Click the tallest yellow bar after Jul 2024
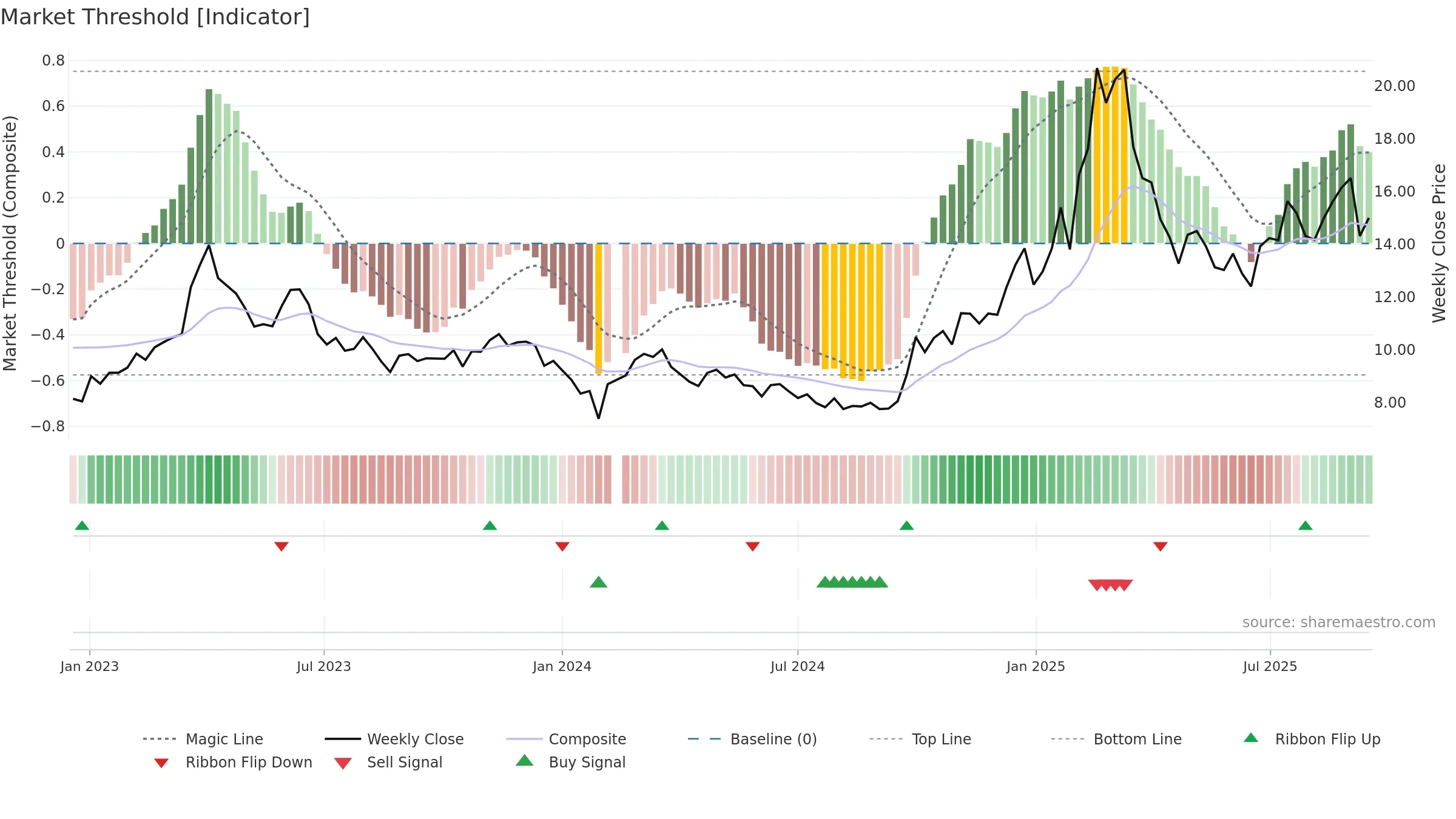1456x819 pixels. 861,312
